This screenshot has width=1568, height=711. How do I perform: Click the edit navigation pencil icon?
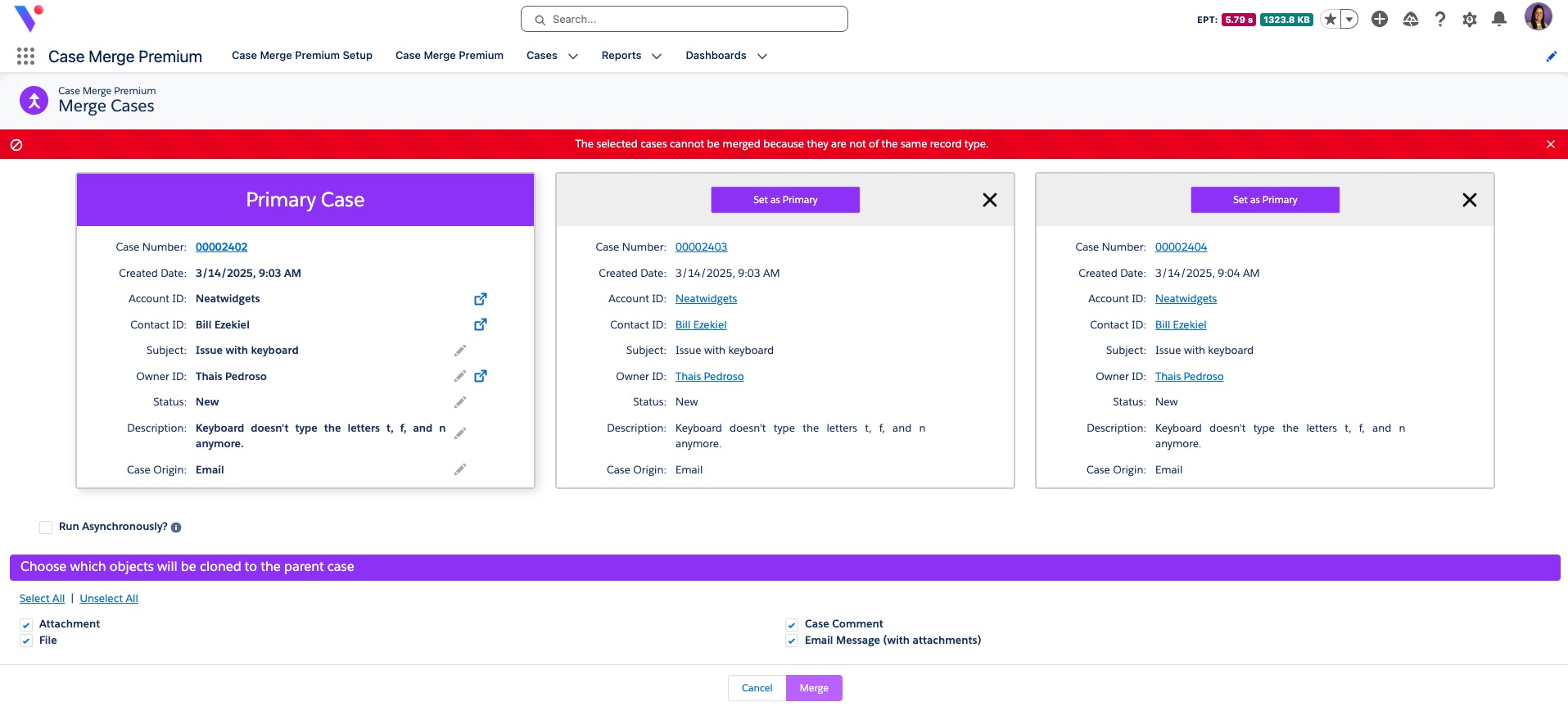point(1551,57)
